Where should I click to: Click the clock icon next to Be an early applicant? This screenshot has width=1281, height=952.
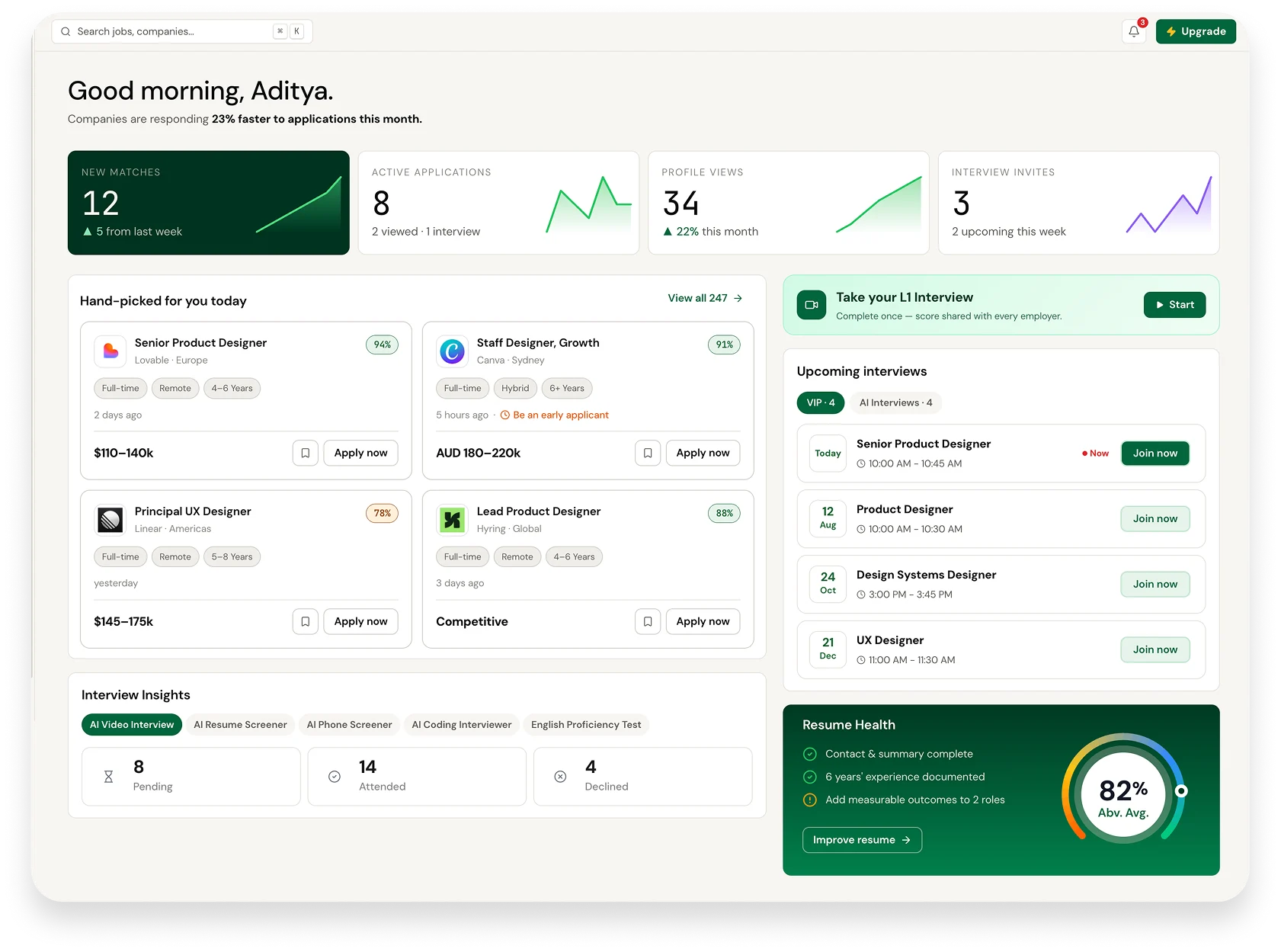(504, 415)
